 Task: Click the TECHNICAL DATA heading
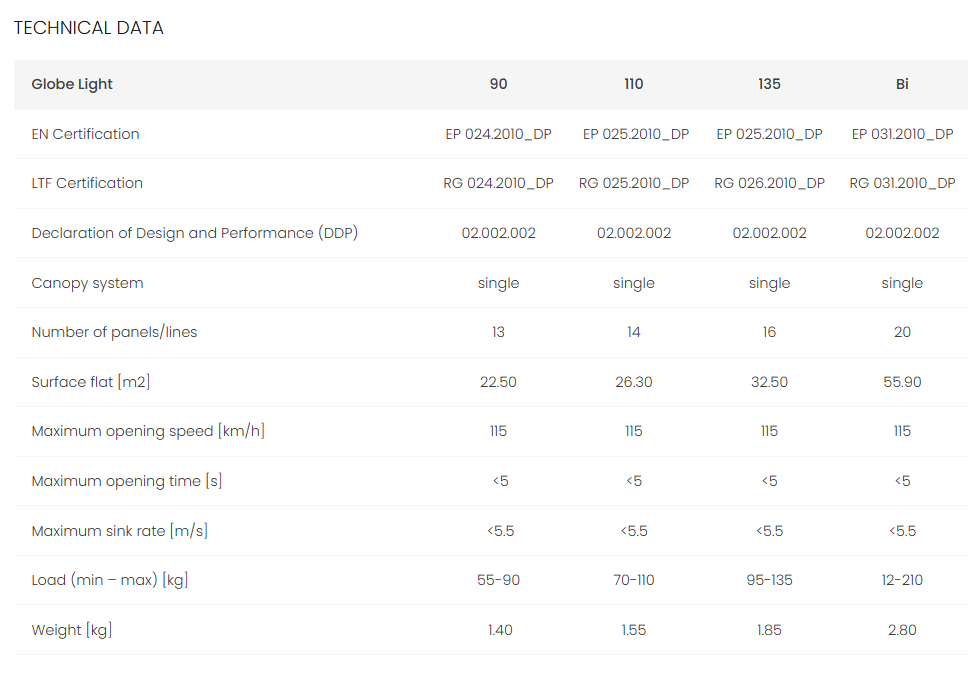tap(88, 28)
